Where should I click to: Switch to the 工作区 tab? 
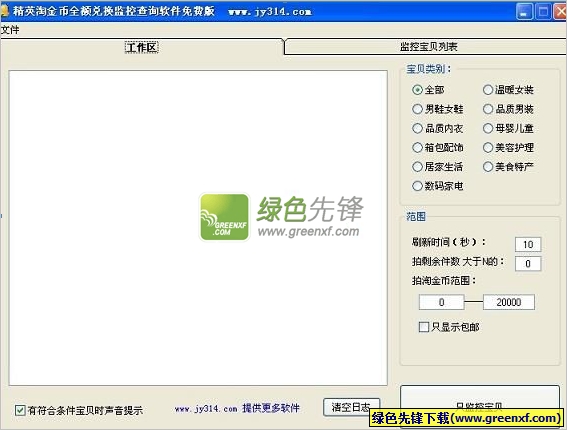pos(142,47)
